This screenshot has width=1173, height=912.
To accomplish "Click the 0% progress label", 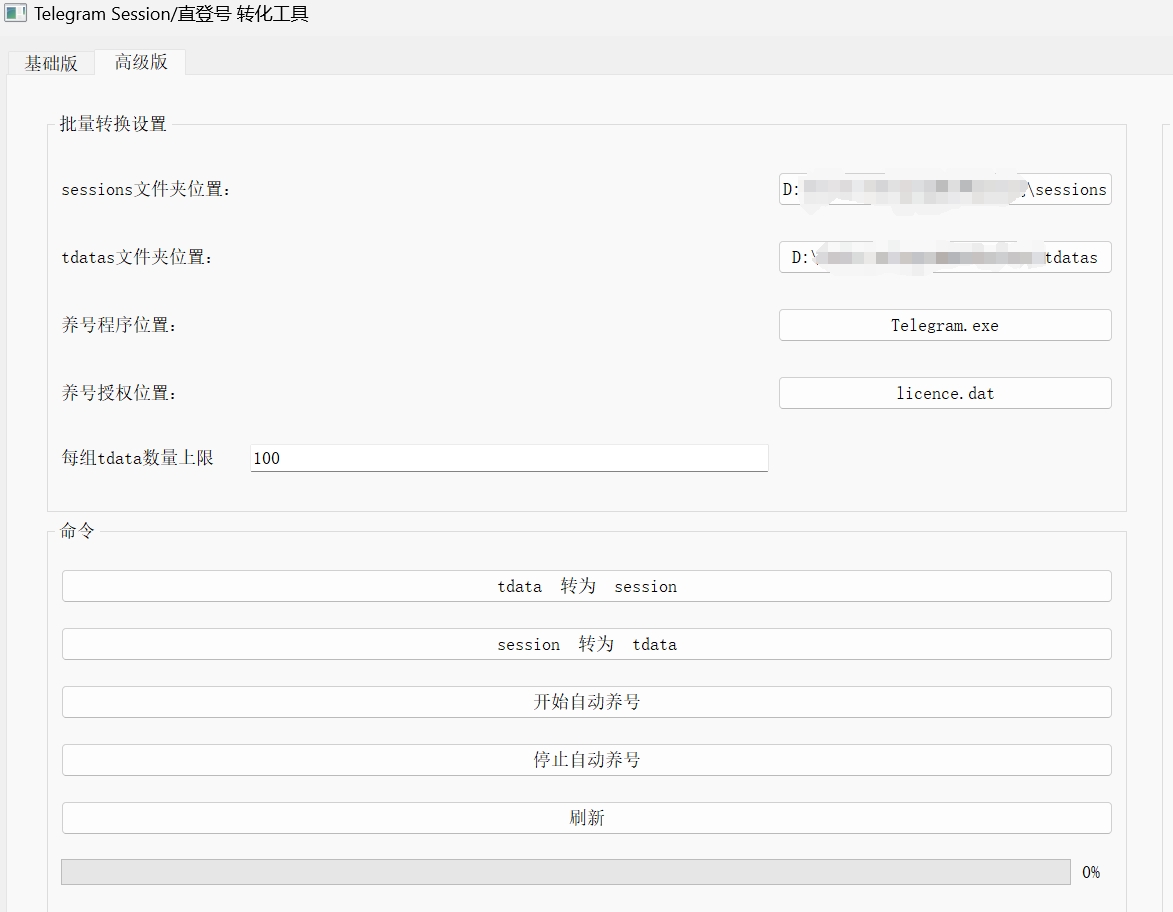I will [1091, 872].
